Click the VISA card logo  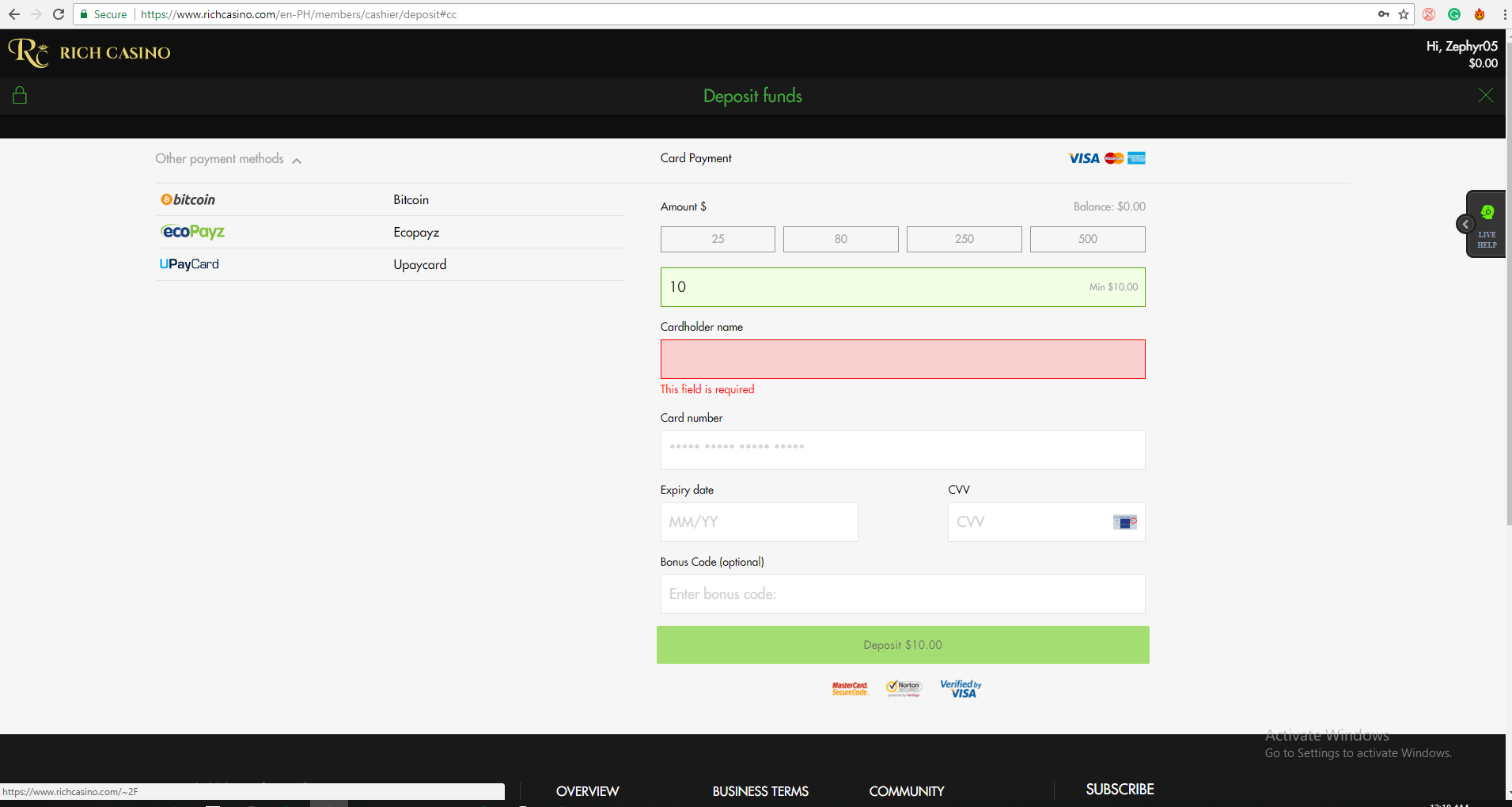pos(1083,158)
